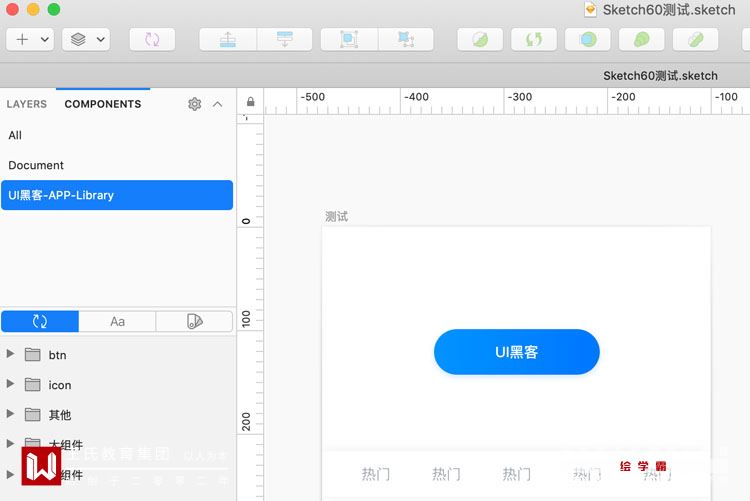The image size is (750, 501).
Task: Select the 其他 folder row
Action: click(x=118, y=414)
